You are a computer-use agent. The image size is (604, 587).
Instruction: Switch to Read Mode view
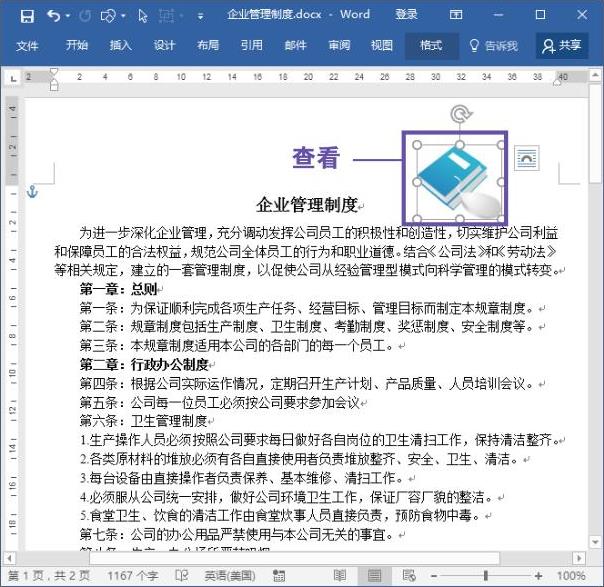coord(339,576)
